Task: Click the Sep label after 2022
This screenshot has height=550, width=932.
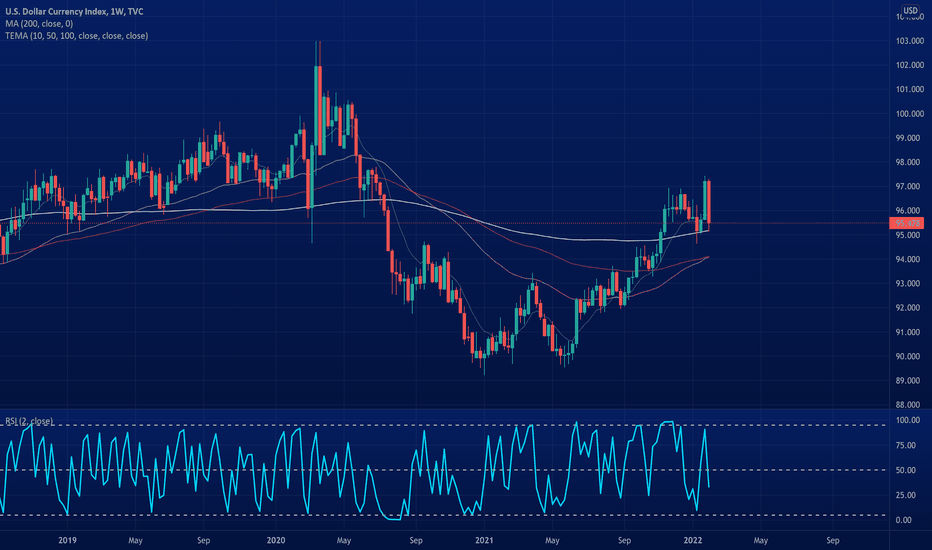Action: [833, 540]
